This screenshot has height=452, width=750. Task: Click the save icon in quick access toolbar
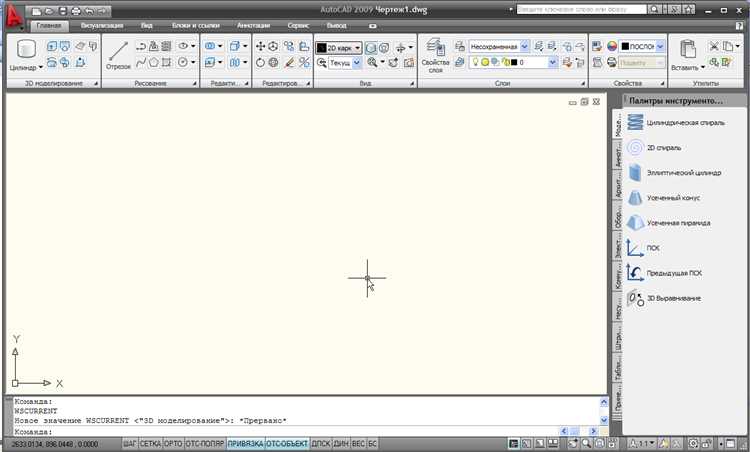point(62,11)
